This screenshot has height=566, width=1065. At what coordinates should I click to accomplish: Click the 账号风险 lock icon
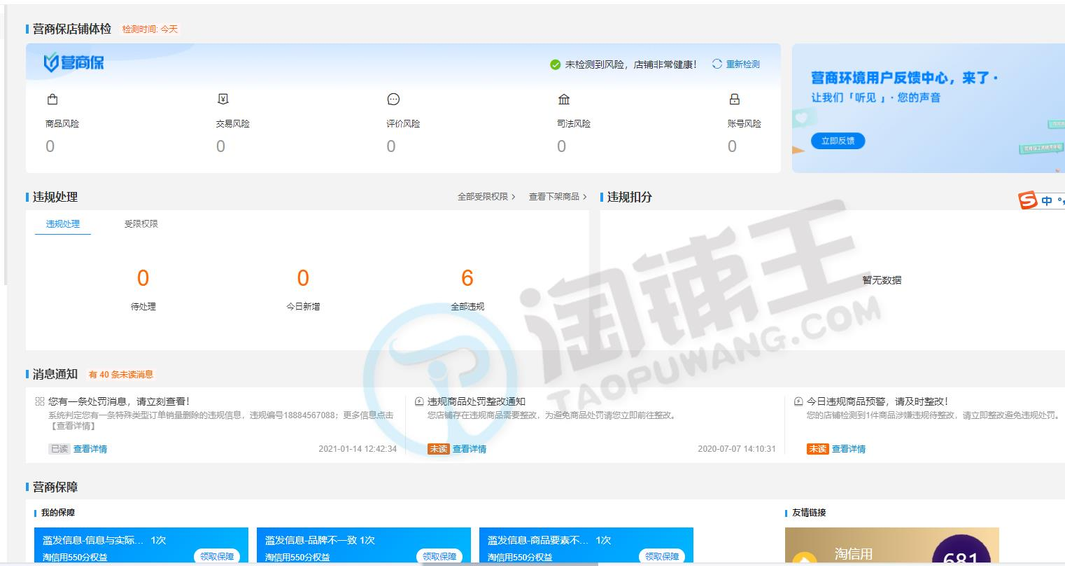tap(734, 100)
